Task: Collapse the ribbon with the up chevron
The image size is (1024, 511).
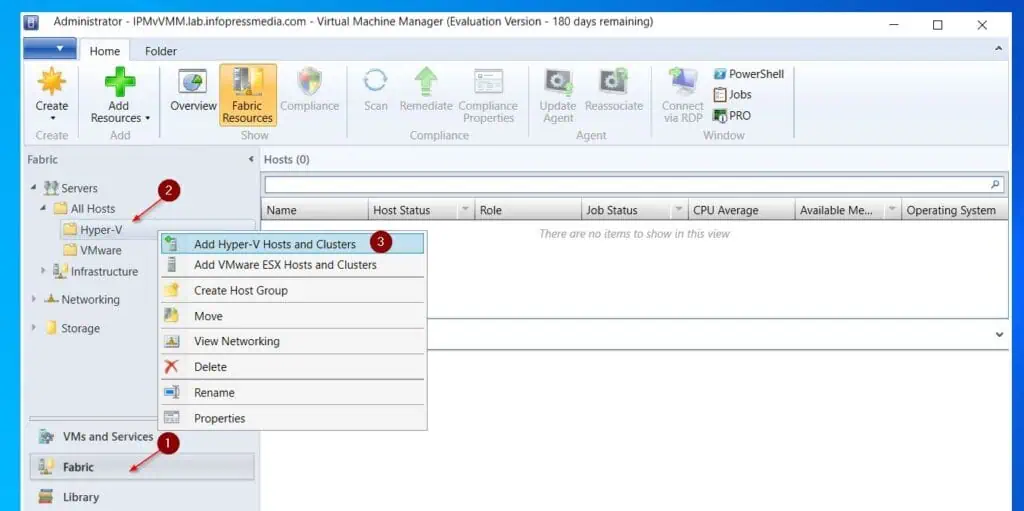Action: point(998,49)
